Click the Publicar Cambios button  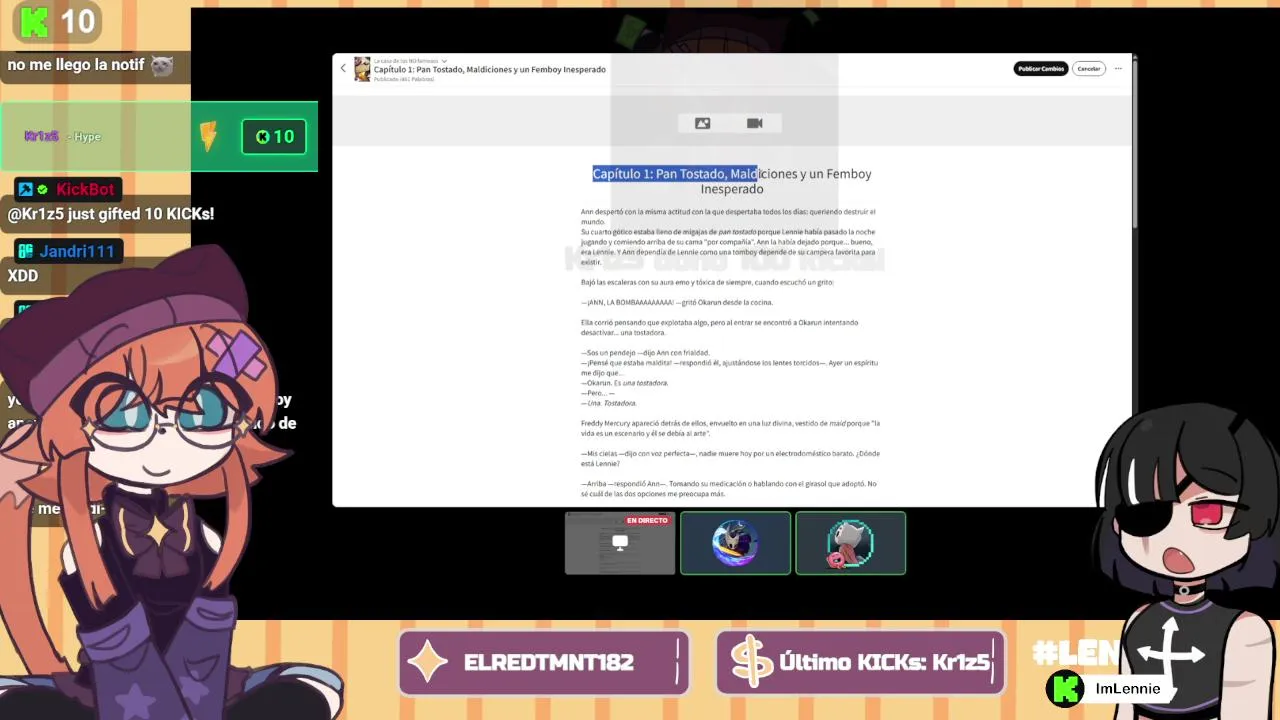click(x=1040, y=69)
